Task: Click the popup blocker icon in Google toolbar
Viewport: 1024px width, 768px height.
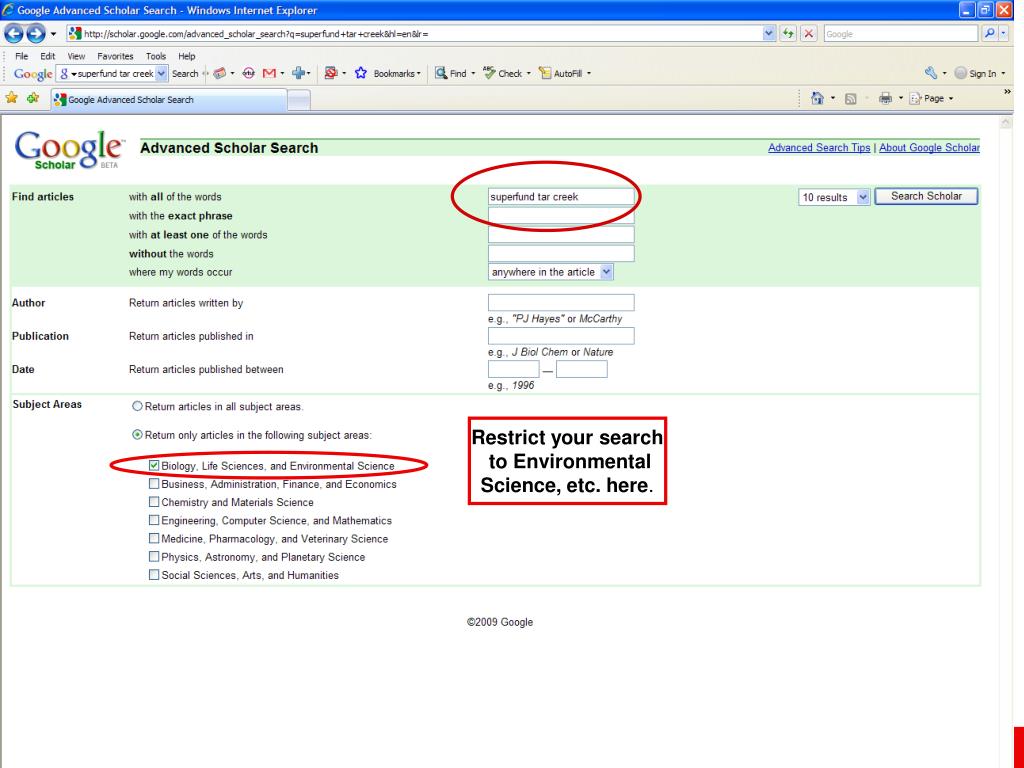Action: 331,74
